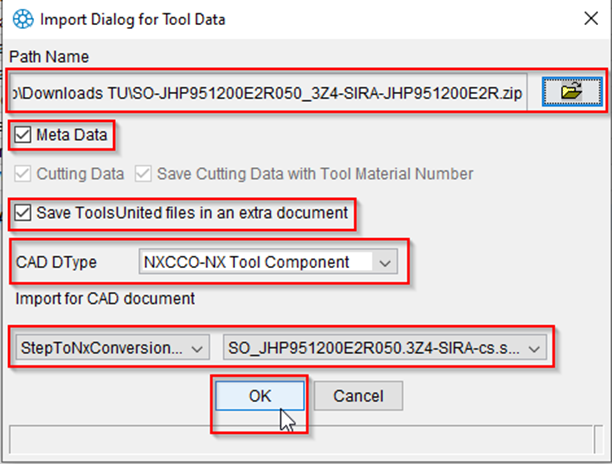Expand the StepToNxConversion dropdown
Image resolution: width=612 pixels, height=464 pixels.
point(112,348)
